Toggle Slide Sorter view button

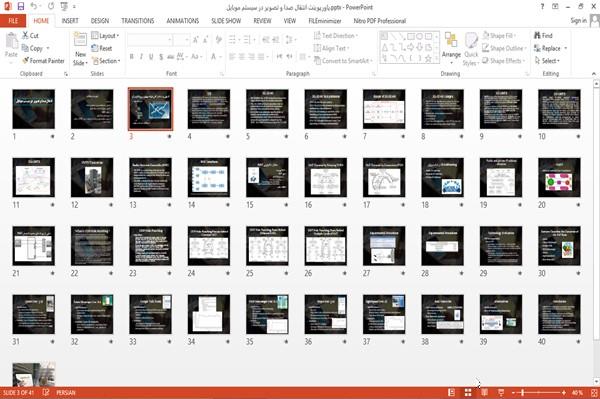(468, 392)
